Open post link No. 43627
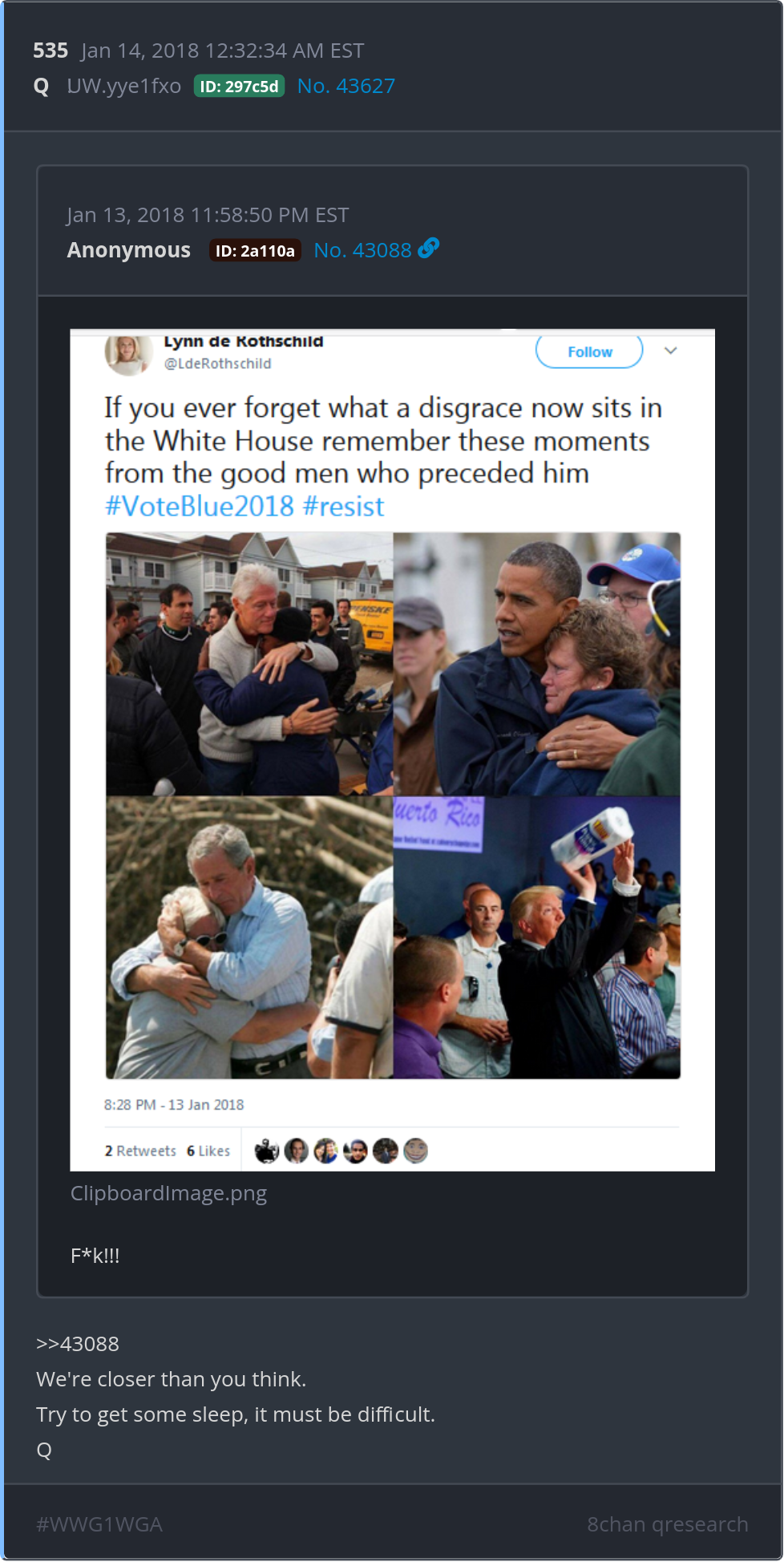This screenshot has height=1562, width=784. [x=346, y=86]
